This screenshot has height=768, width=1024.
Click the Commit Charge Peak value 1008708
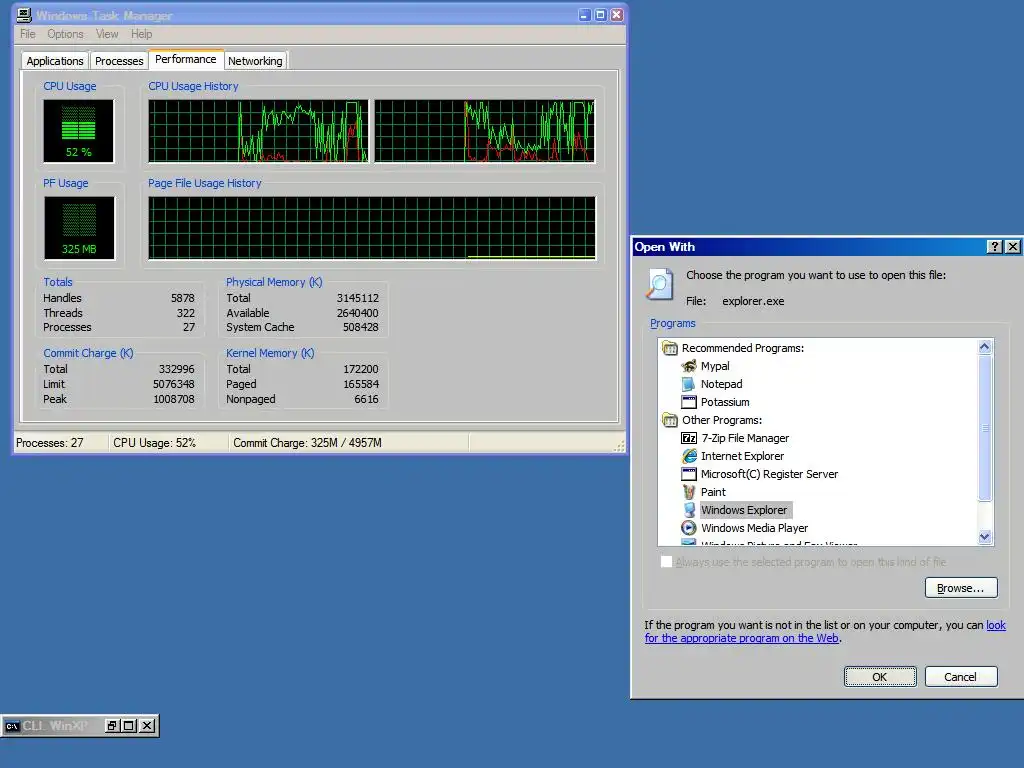tap(174, 399)
